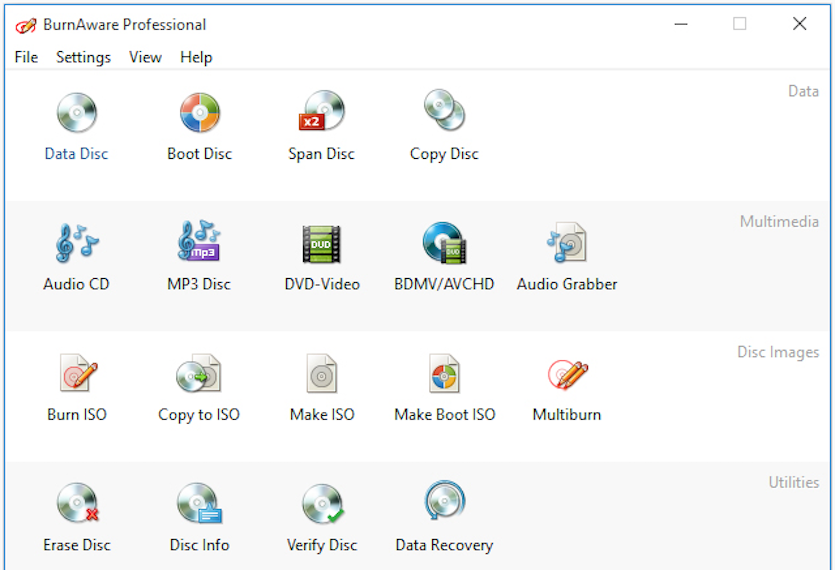The height and width of the screenshot is (570, 835).
Task: Select the Audio Grabber icon
Action: (x=567, y=242)
